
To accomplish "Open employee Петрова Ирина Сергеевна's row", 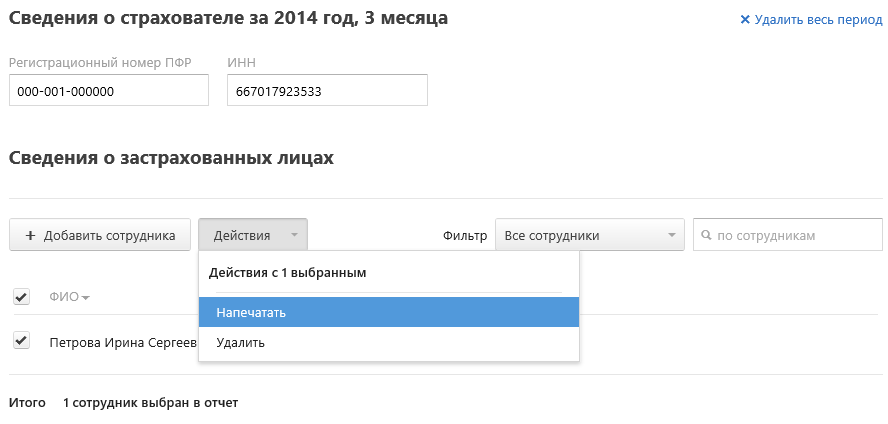I will point(122,343).
